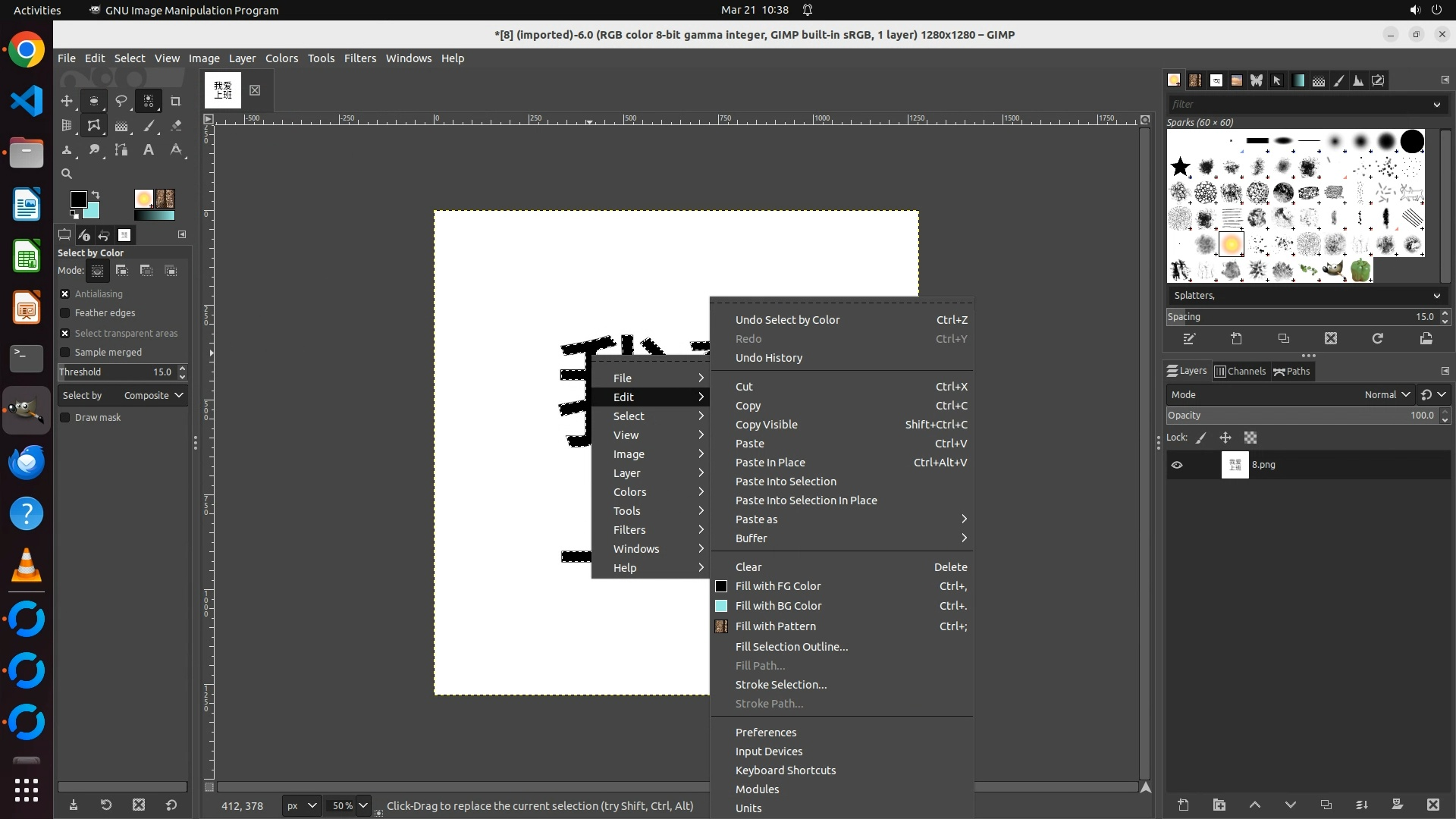Open Undo History from the menu
Screen dimensions: 1456x819
[768, 358]
